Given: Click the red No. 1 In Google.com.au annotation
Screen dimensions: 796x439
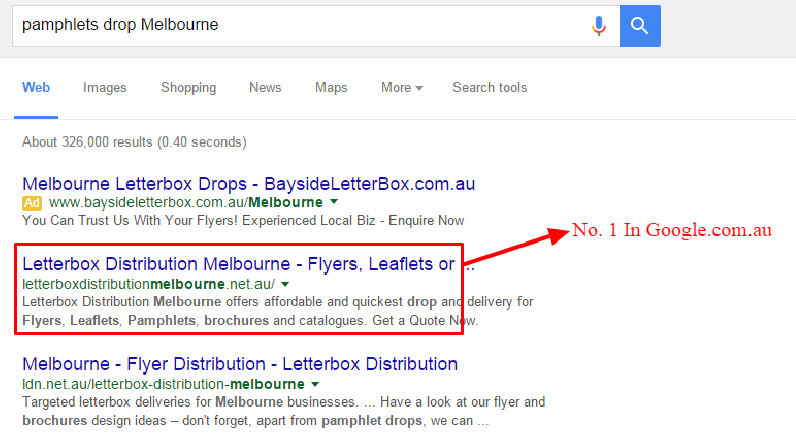Looking at the screenshot, I should pyautogui.click(x=672, y=231).
